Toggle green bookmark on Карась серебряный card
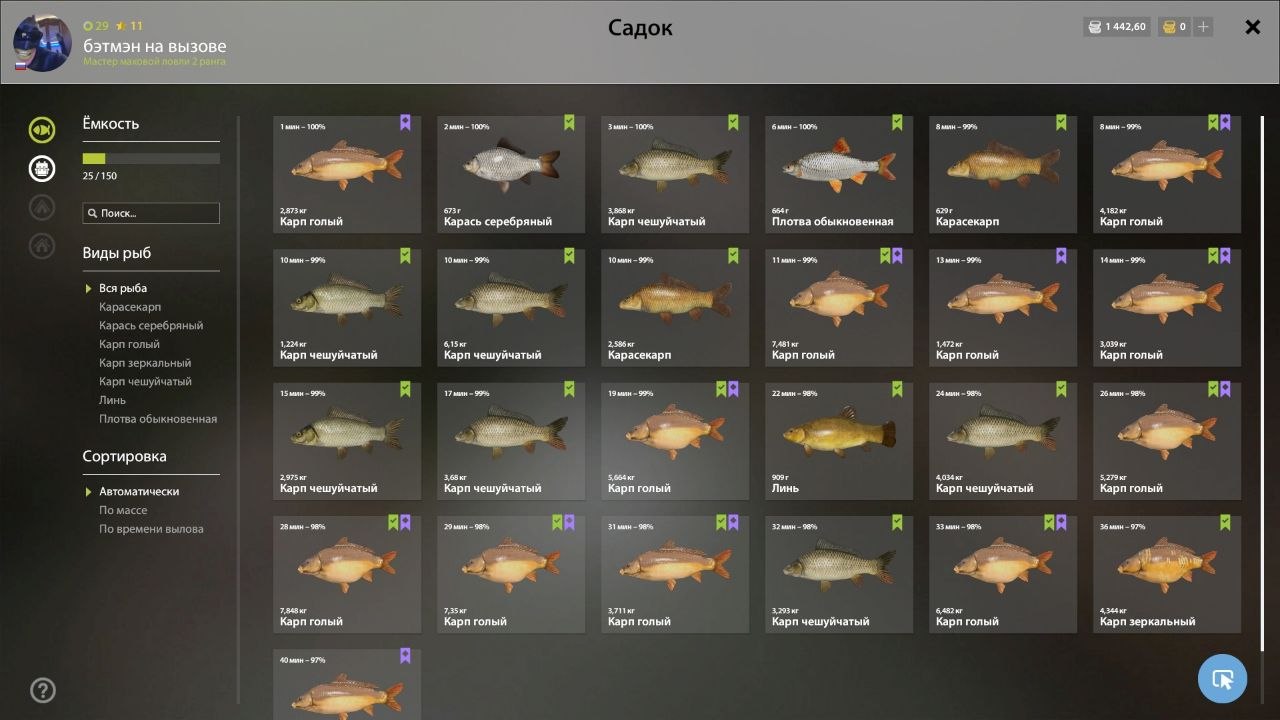Viewport: 1280px width, 720px height. 569,123
